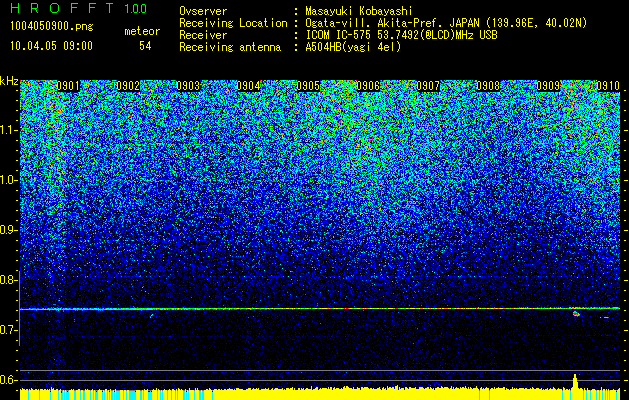Select the 0909 time marker
Viewport: 629px width, 400px height.
(548, 86)
